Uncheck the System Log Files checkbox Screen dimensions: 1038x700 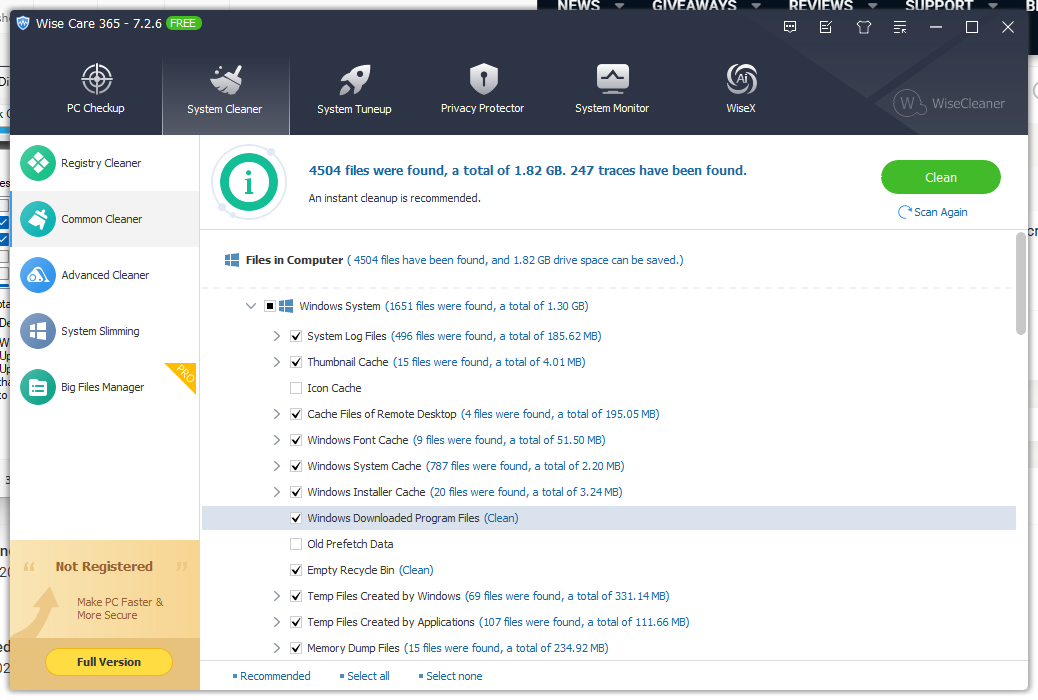point(296,336)
